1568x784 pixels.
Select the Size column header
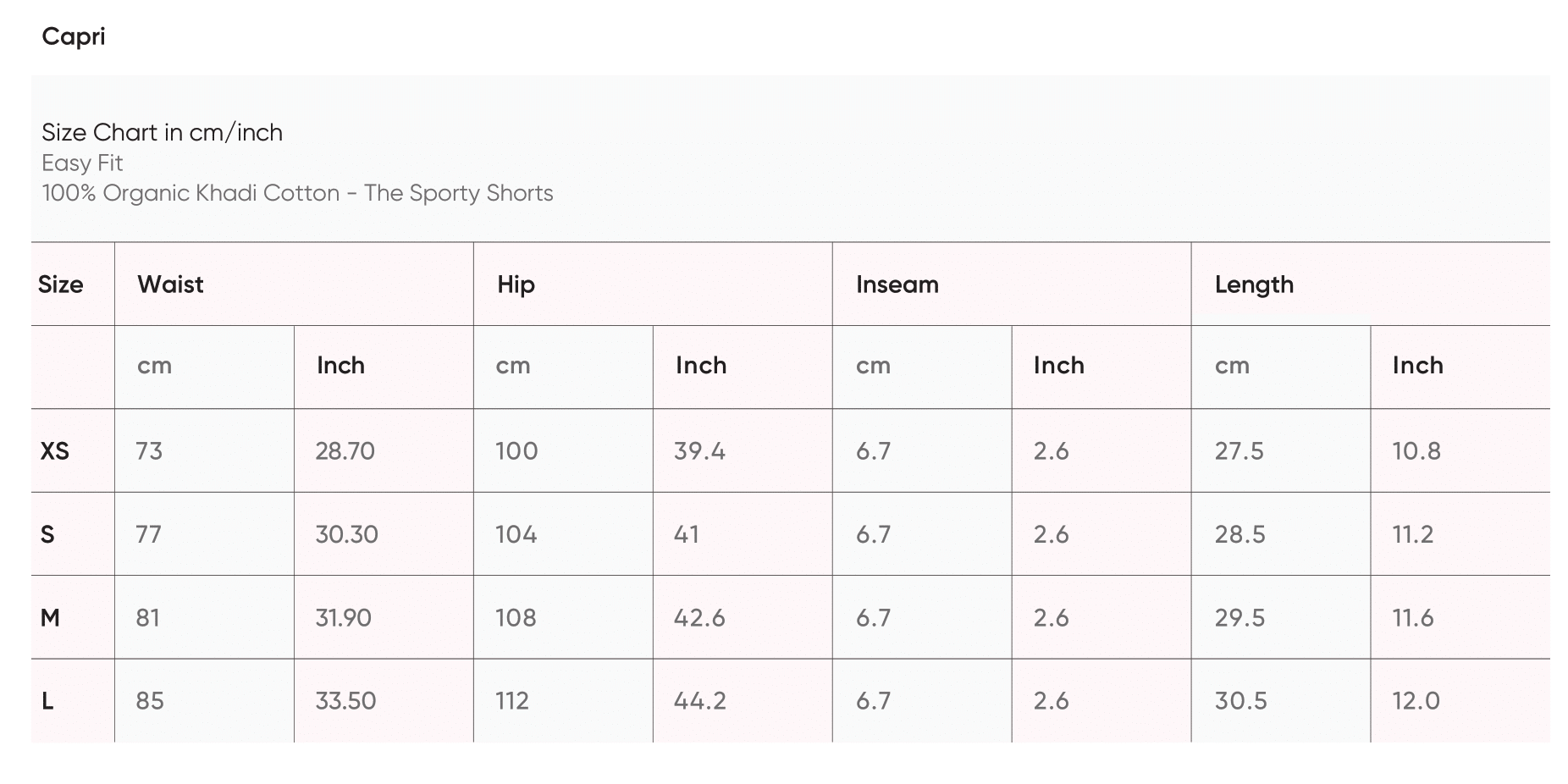pyautogui.click(x=60, y=284)
